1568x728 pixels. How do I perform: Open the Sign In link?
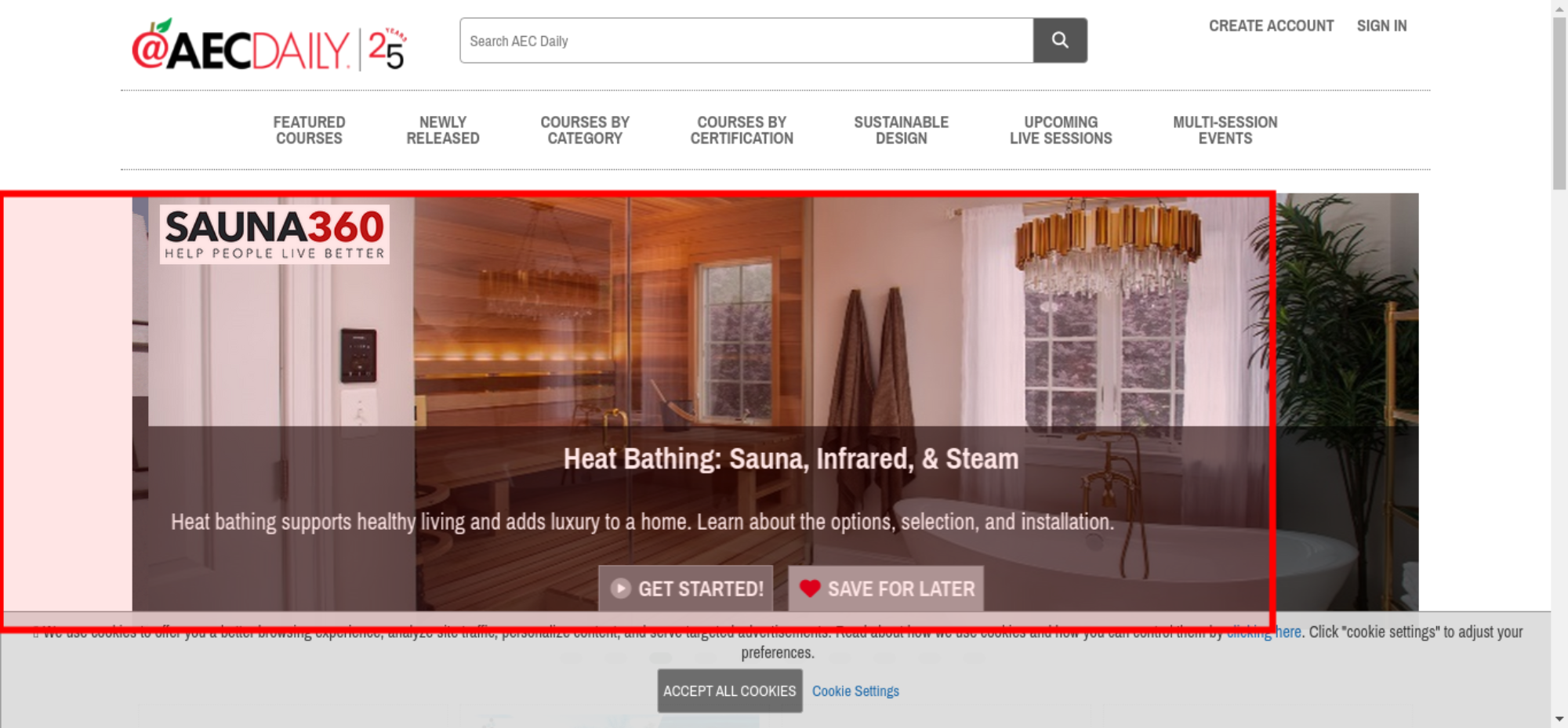[x=1381, y=26]
